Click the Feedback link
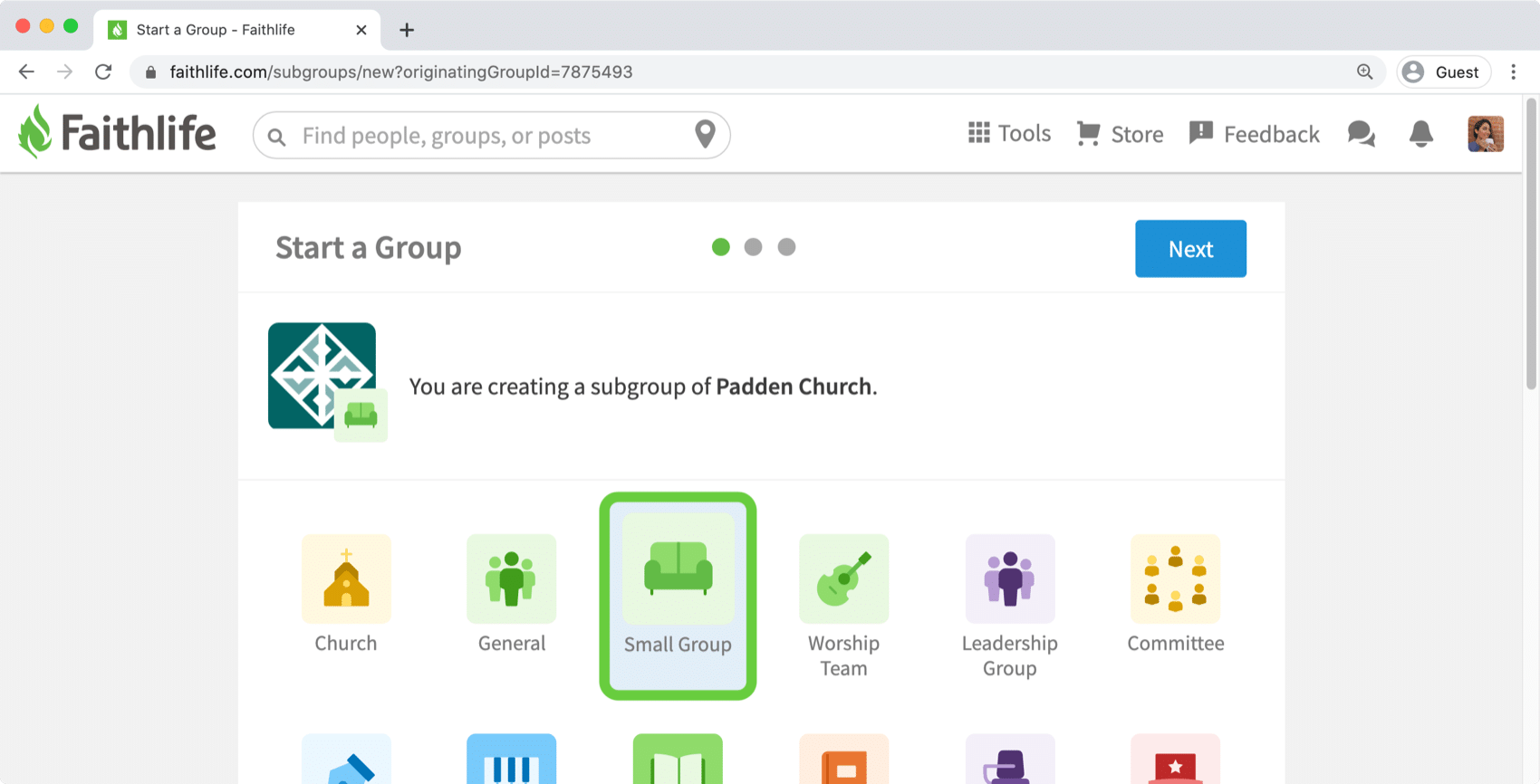 point(1254,134)
